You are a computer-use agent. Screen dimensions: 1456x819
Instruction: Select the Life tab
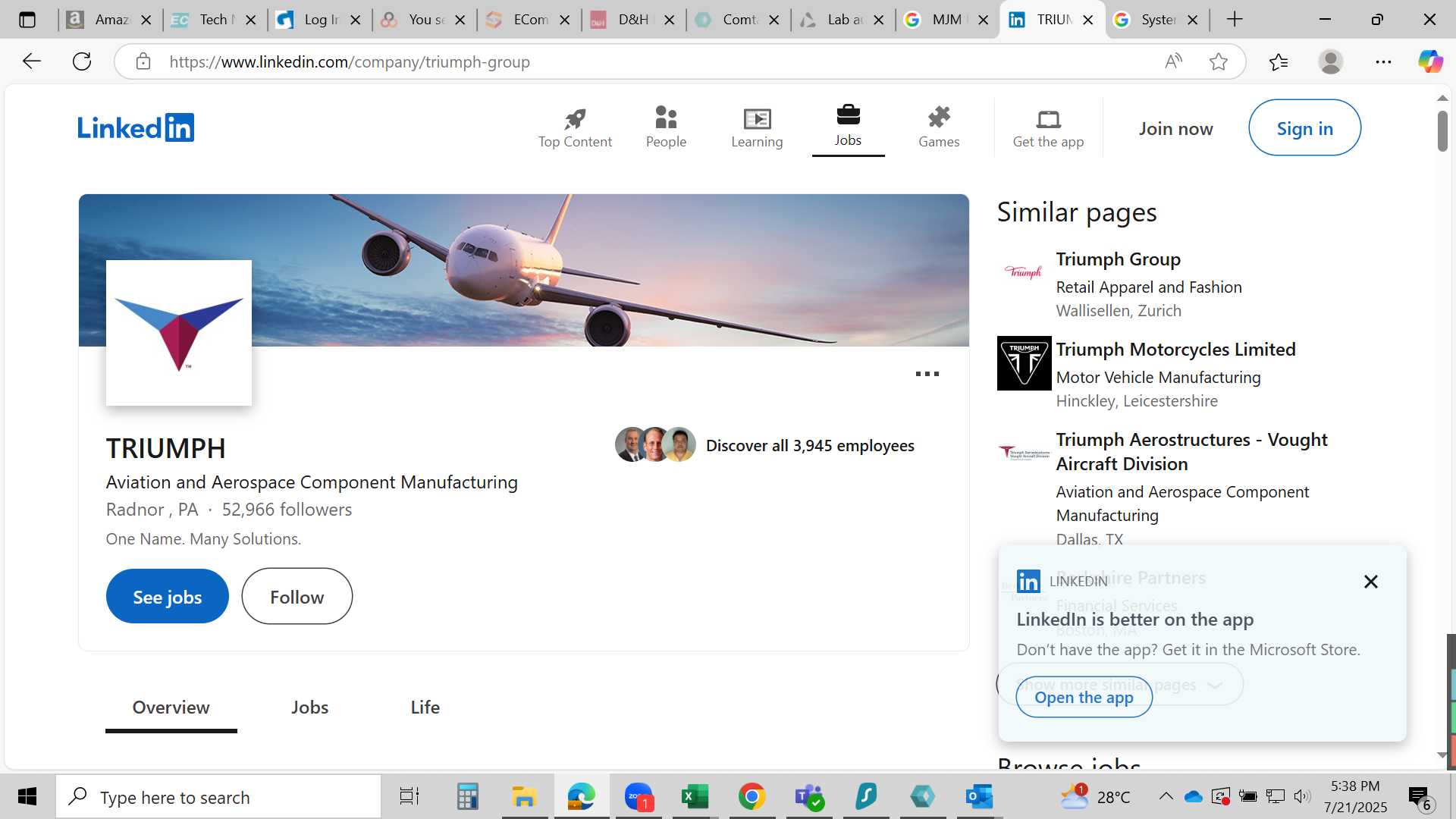425,708
